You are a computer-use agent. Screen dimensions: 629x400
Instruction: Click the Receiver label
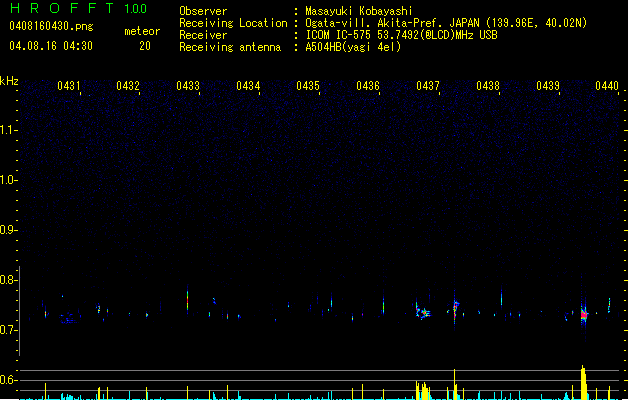coord(203,35)
